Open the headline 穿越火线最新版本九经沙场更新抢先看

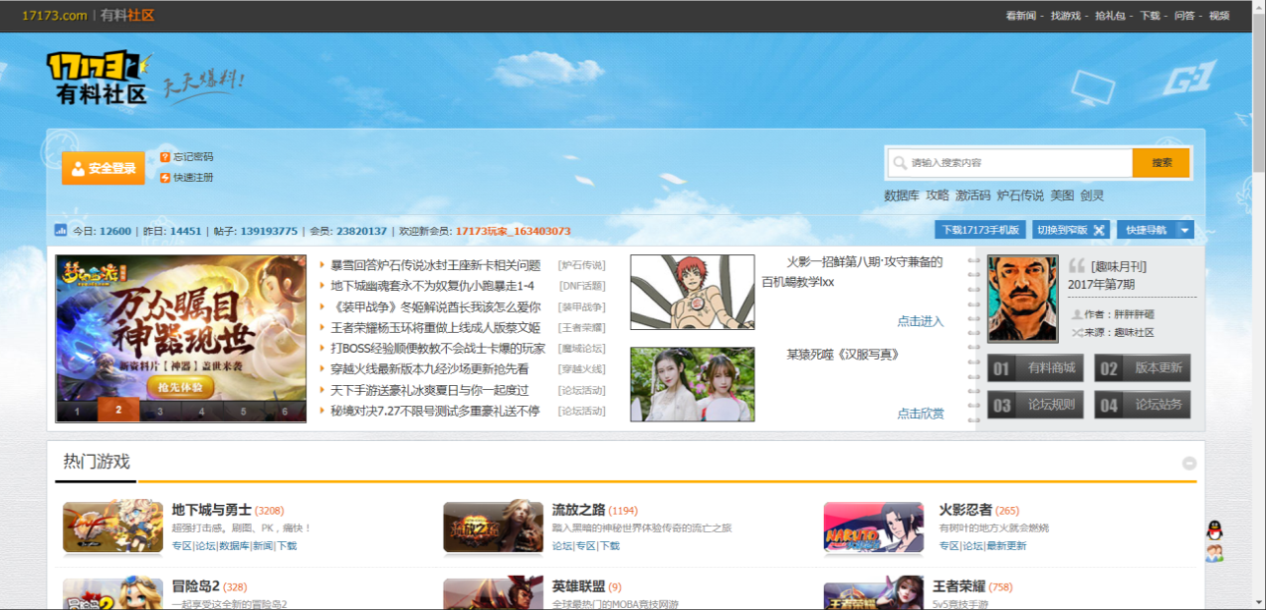click(x=429, y=369)
